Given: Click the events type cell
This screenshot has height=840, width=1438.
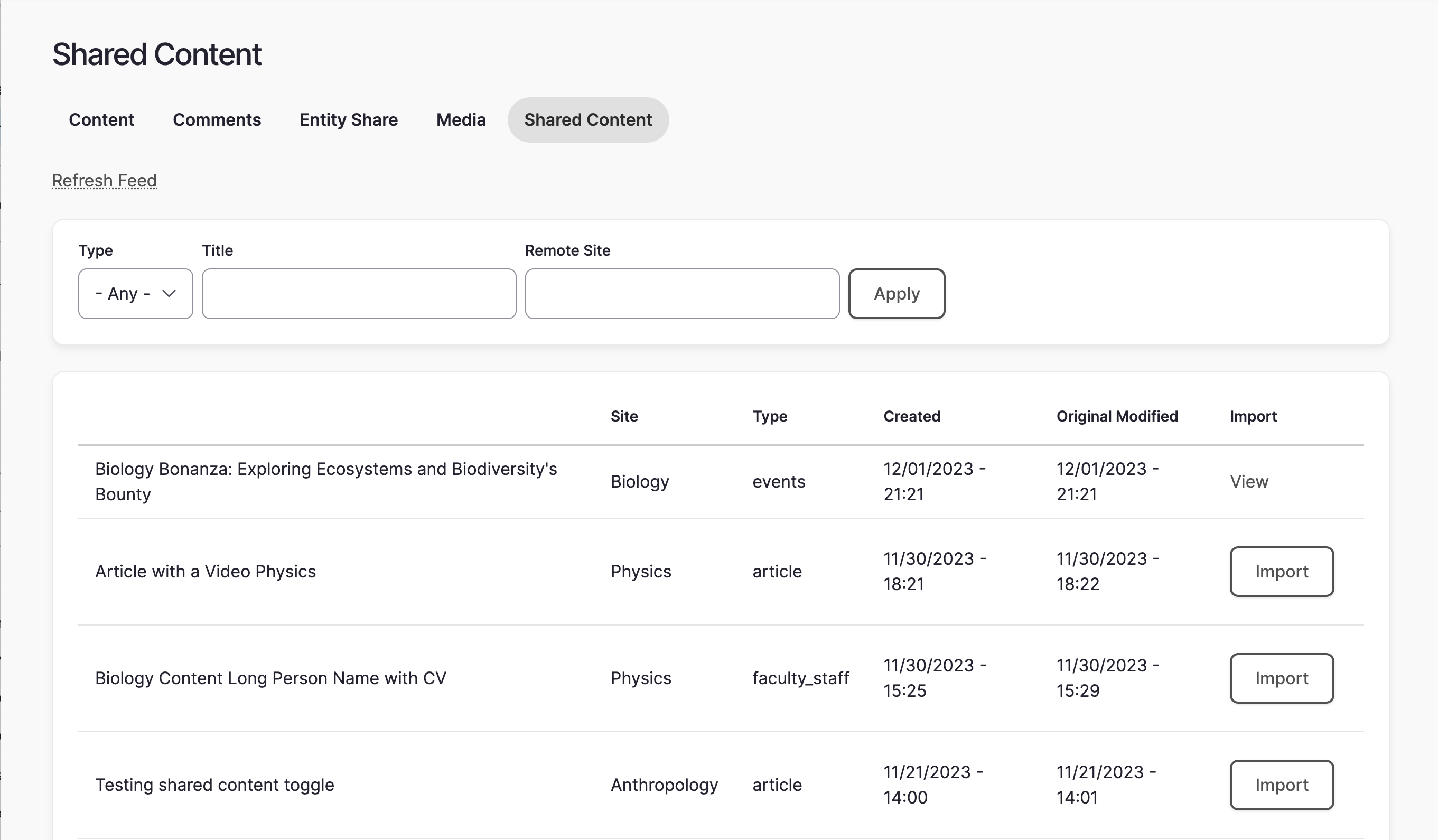Looking at the screenshot, I should click(779, 482).
